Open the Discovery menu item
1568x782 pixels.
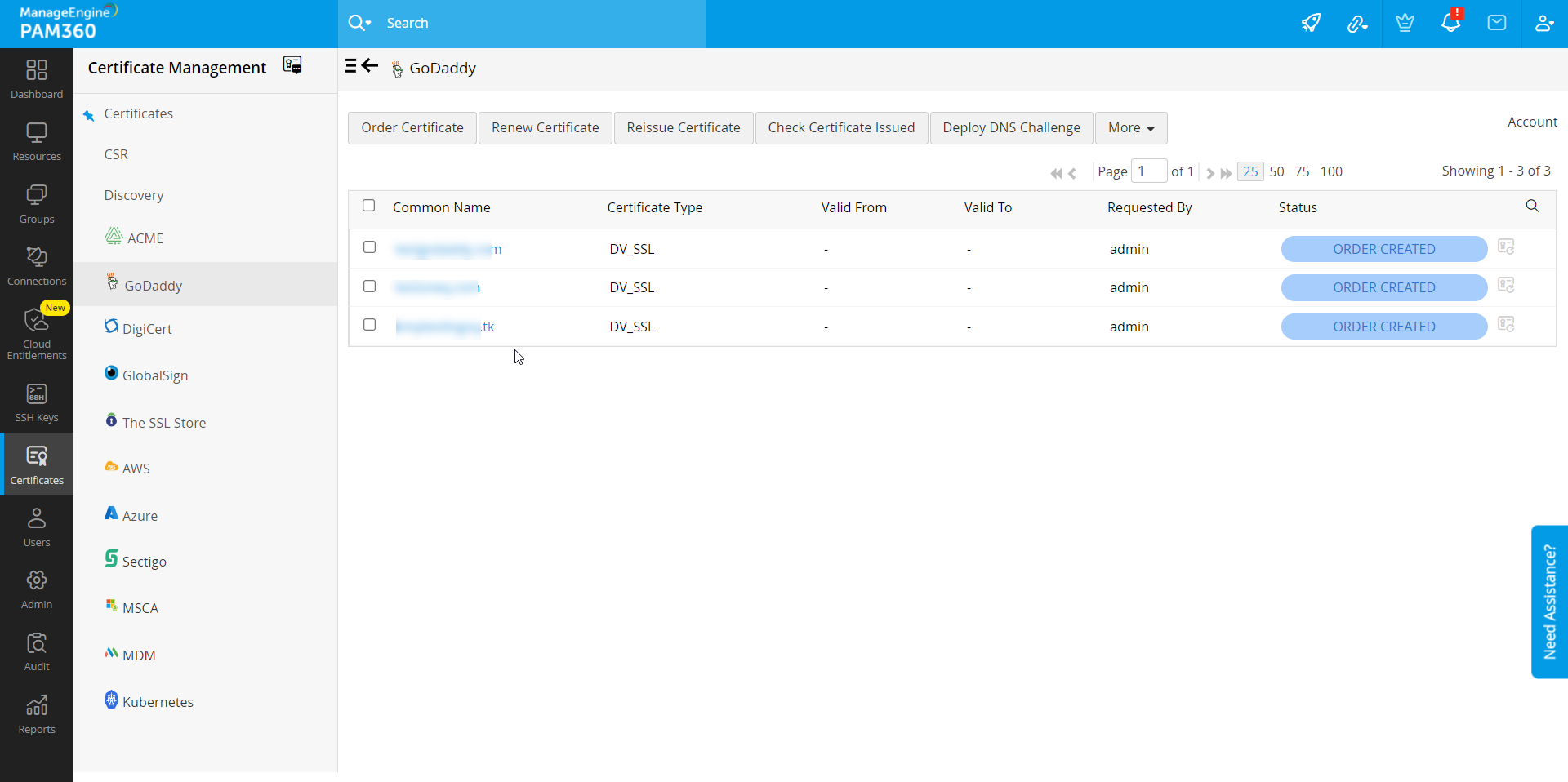tap(134, 195)
